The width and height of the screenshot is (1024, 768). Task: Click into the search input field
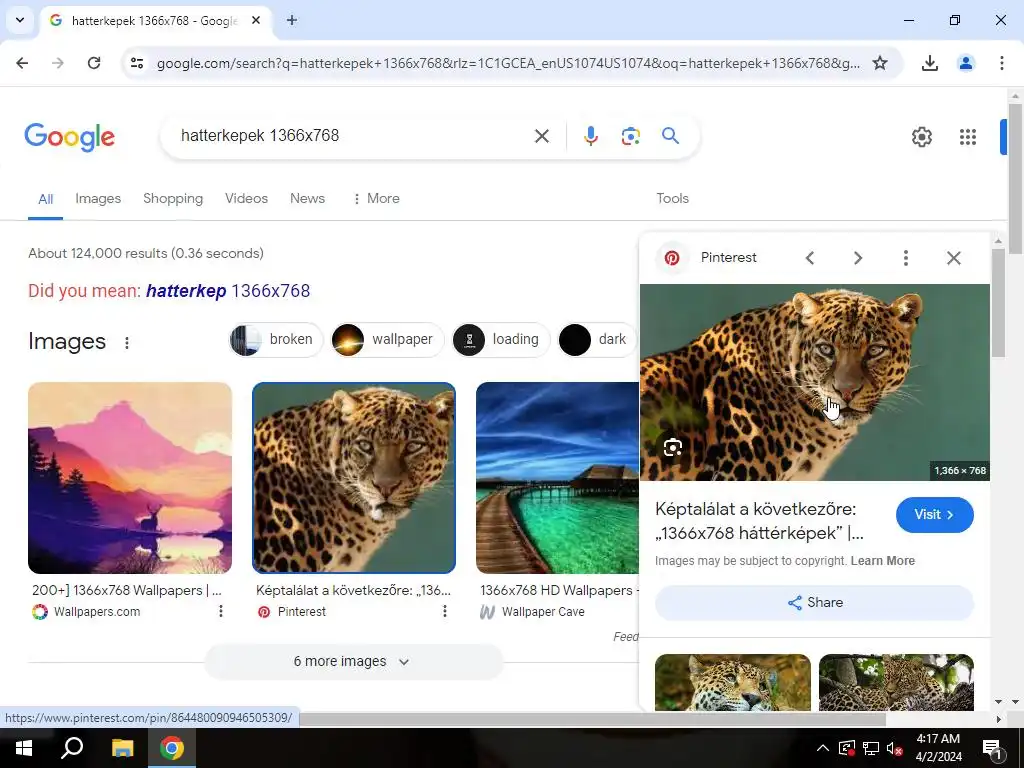(x=353, y=136)
